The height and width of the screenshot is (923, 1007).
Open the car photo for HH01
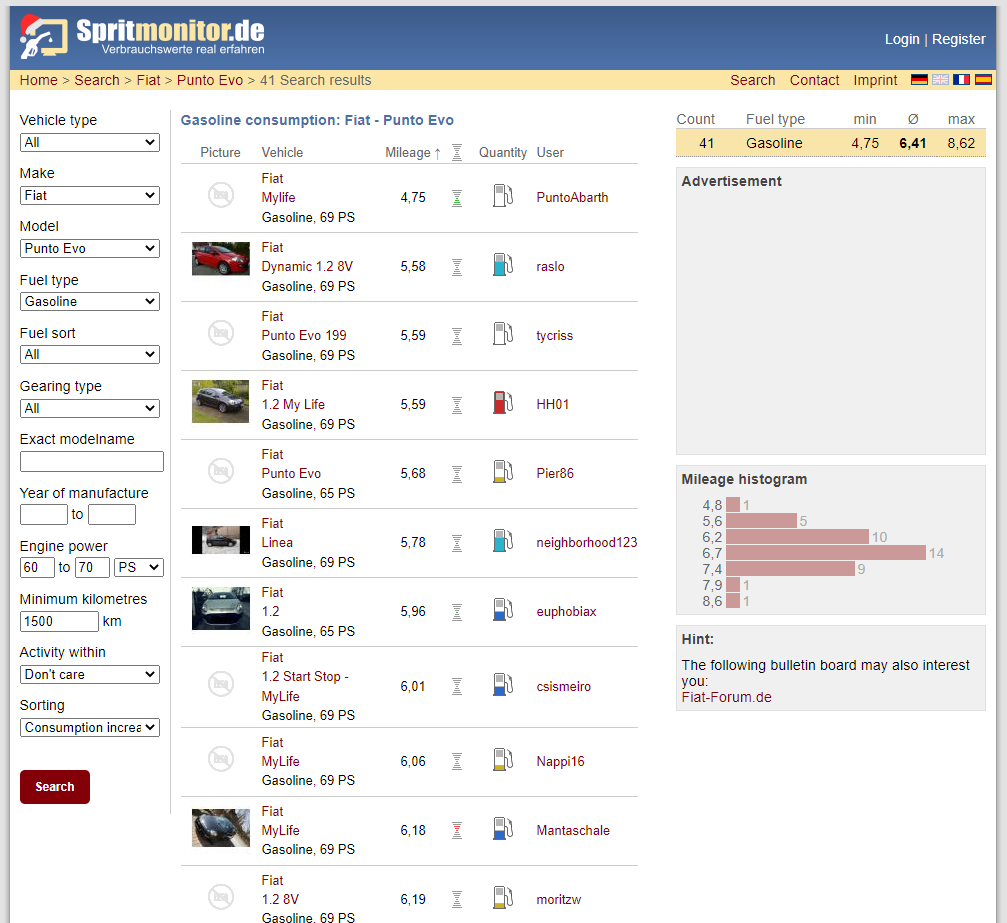(x=221, y=401)
